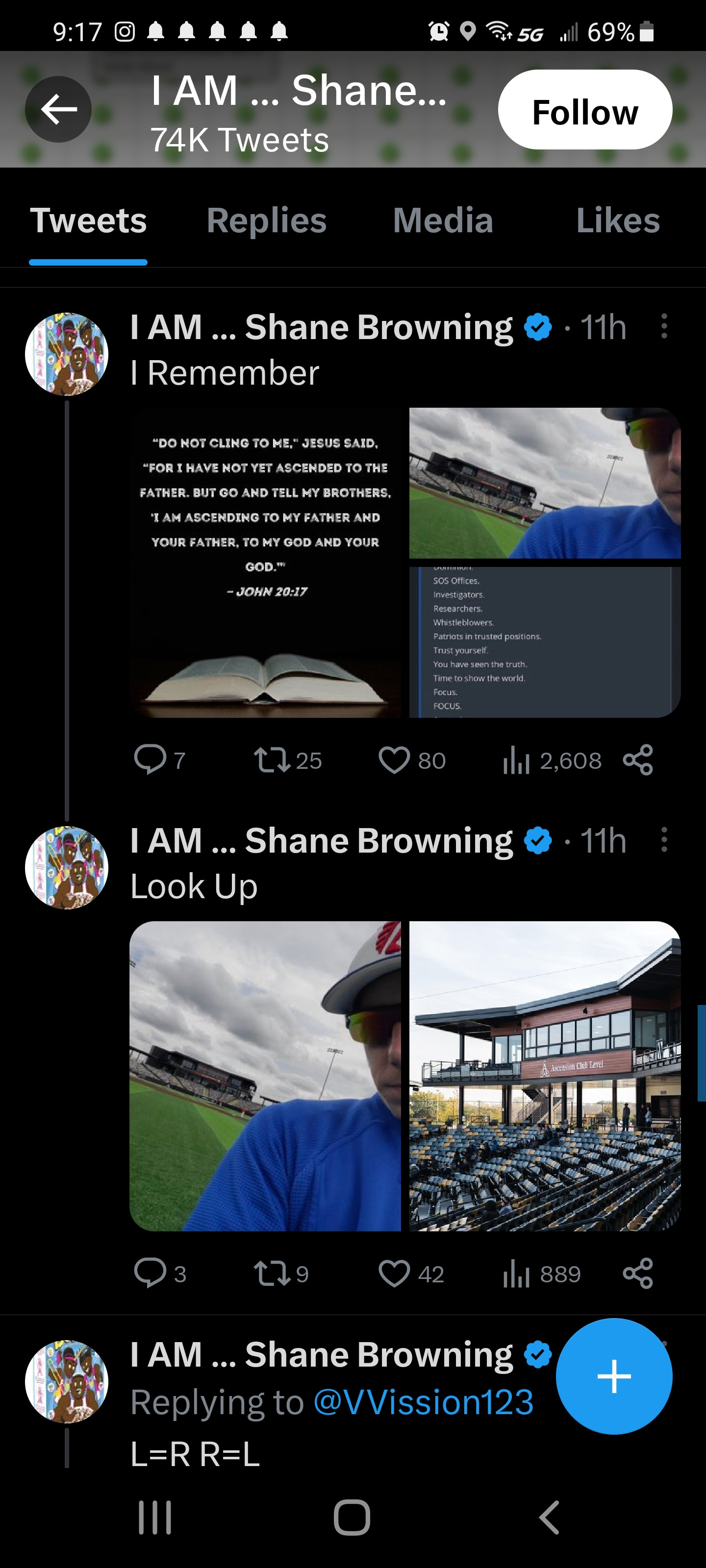The width and height of the screenshot is (706, 1568).
Task: Reply to the 'I Remember' tweet
Action: point(150,760)
